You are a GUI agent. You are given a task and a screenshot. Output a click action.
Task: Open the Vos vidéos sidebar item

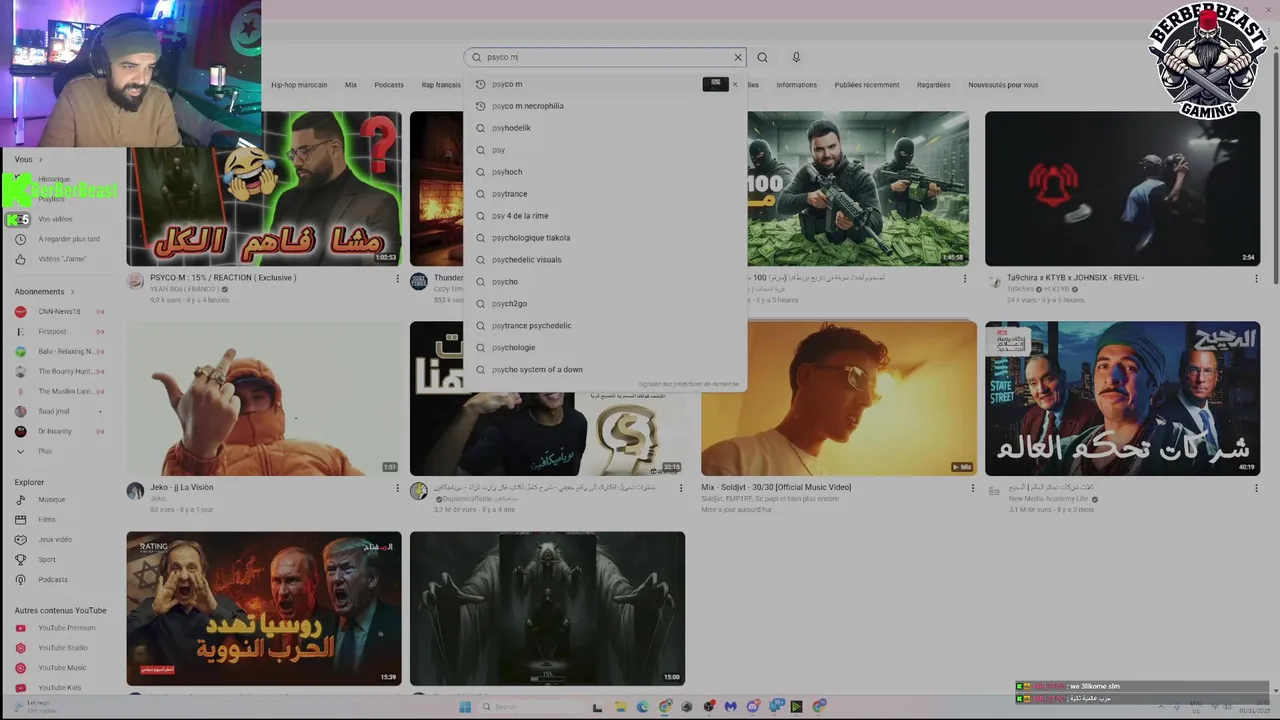[x=55, y=219]
